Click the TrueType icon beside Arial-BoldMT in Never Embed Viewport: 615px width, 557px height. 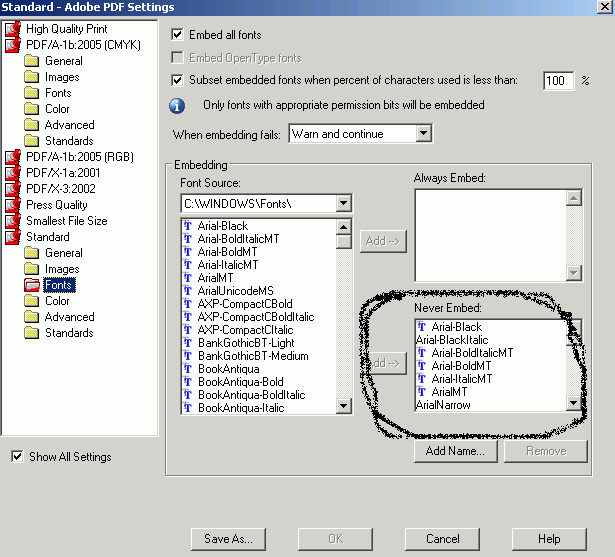tap(422, 366)
